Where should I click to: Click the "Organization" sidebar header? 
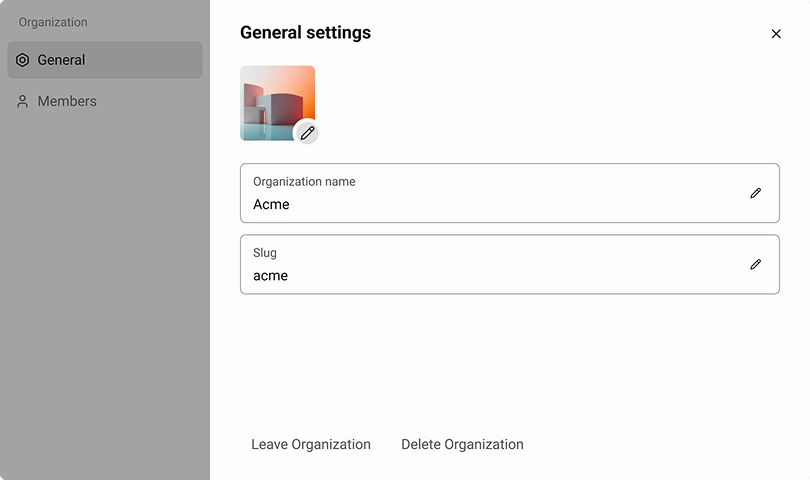pyautogui.click(x=53, y=22)
